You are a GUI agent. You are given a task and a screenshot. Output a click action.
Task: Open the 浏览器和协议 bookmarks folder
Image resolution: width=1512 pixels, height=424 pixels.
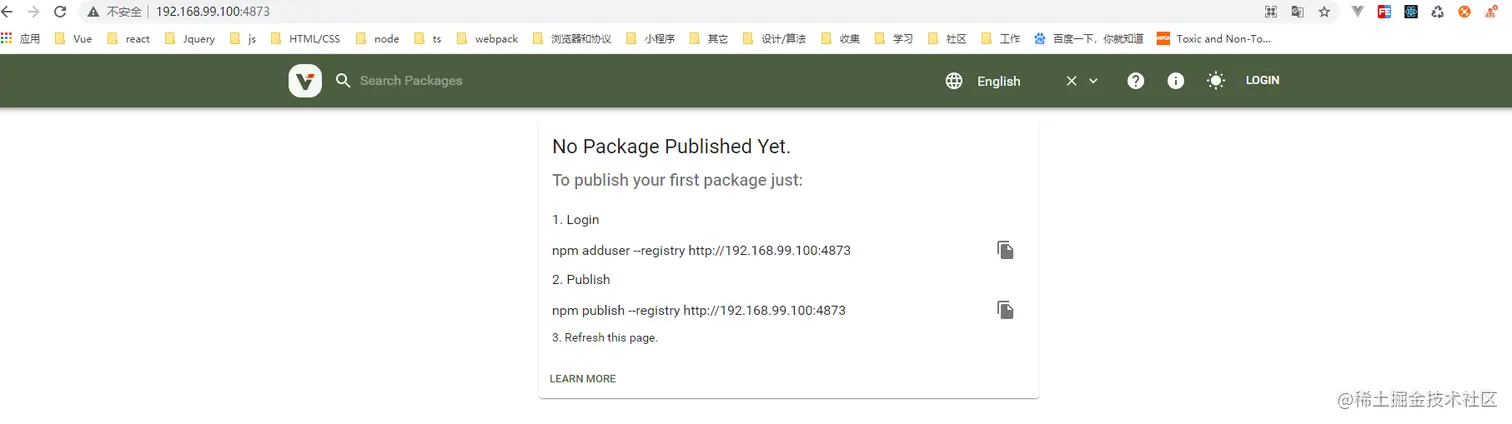[571, 39]
